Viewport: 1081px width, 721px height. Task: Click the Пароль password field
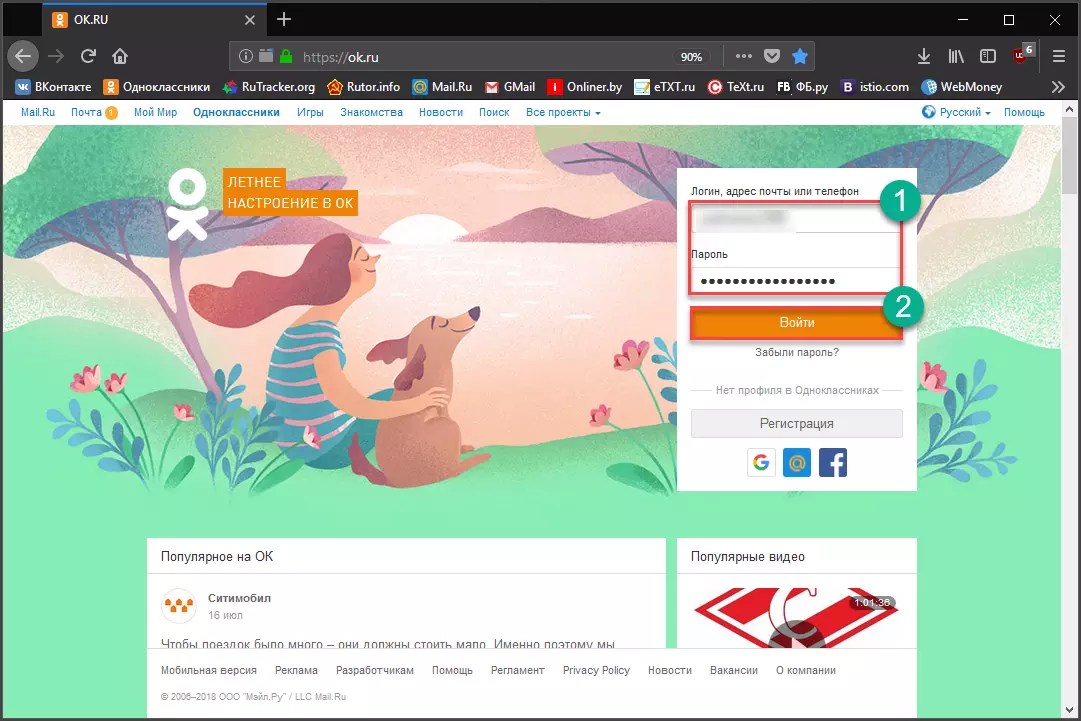pos(795,281)
